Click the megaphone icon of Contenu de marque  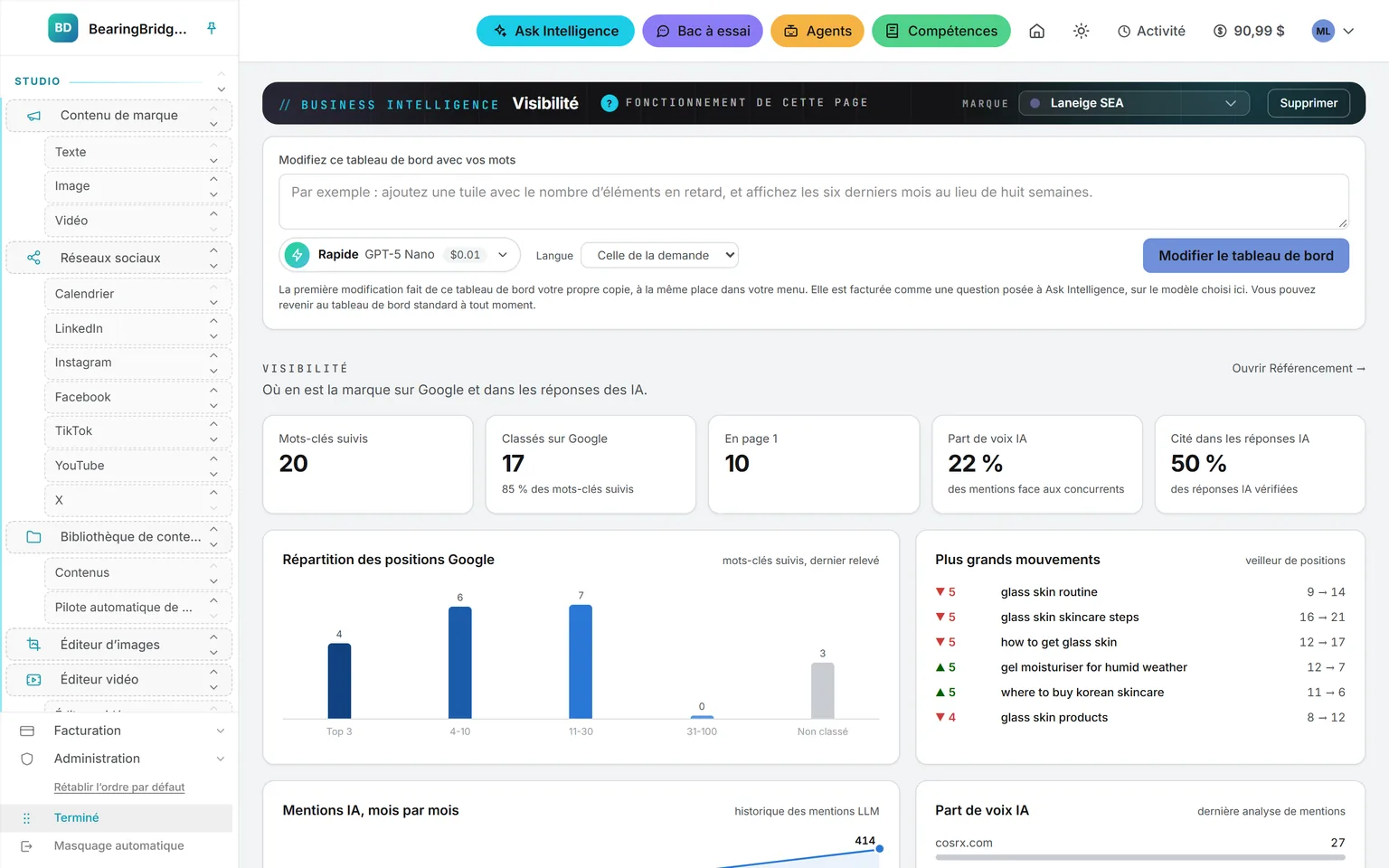tap(34, 116)
